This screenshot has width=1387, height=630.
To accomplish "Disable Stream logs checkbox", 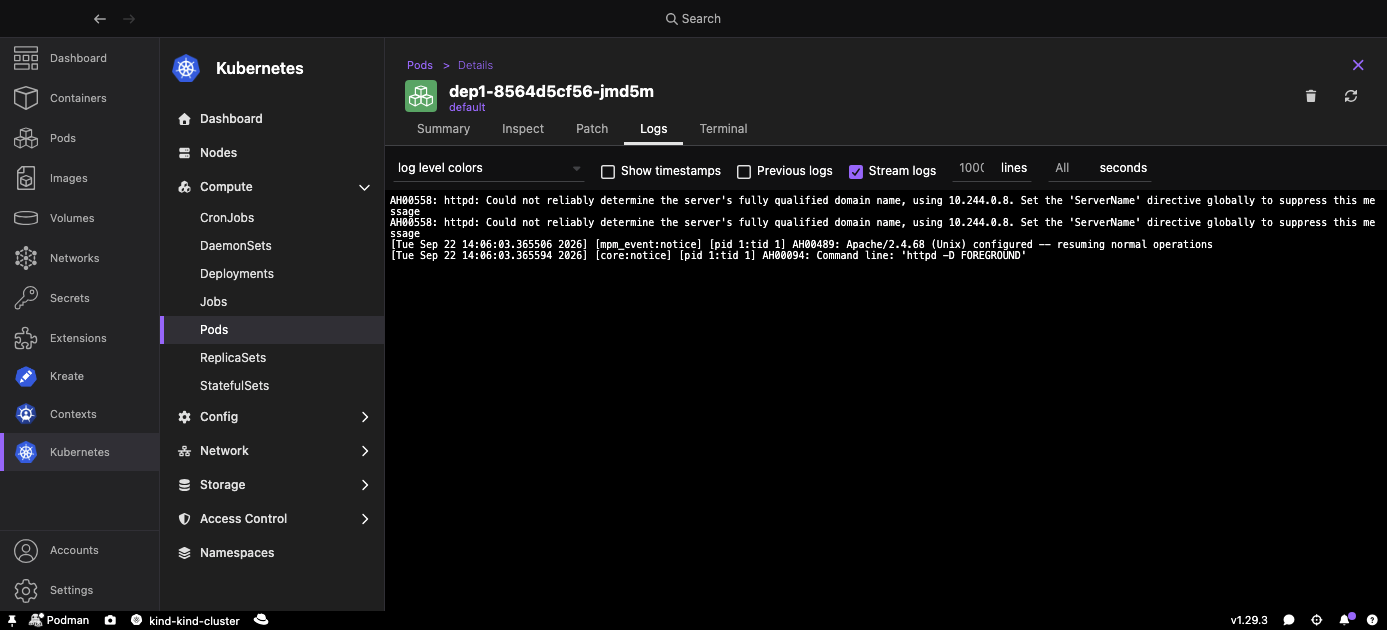I will pyautogui.click(x=856, y=171).
